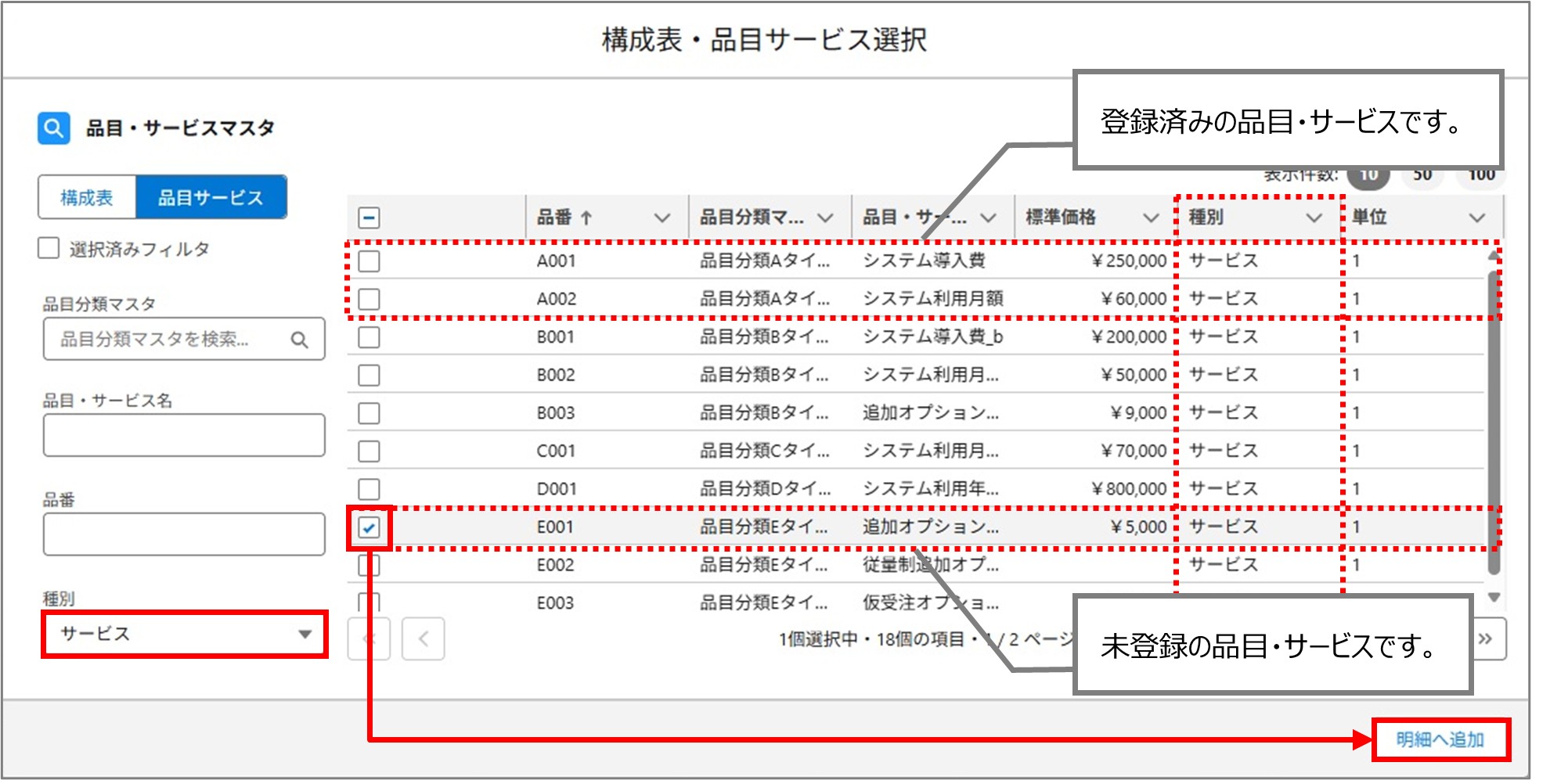Click the 明細へ追加 button
This screenshot has width=1550, height=784.
coord(1442,738)
